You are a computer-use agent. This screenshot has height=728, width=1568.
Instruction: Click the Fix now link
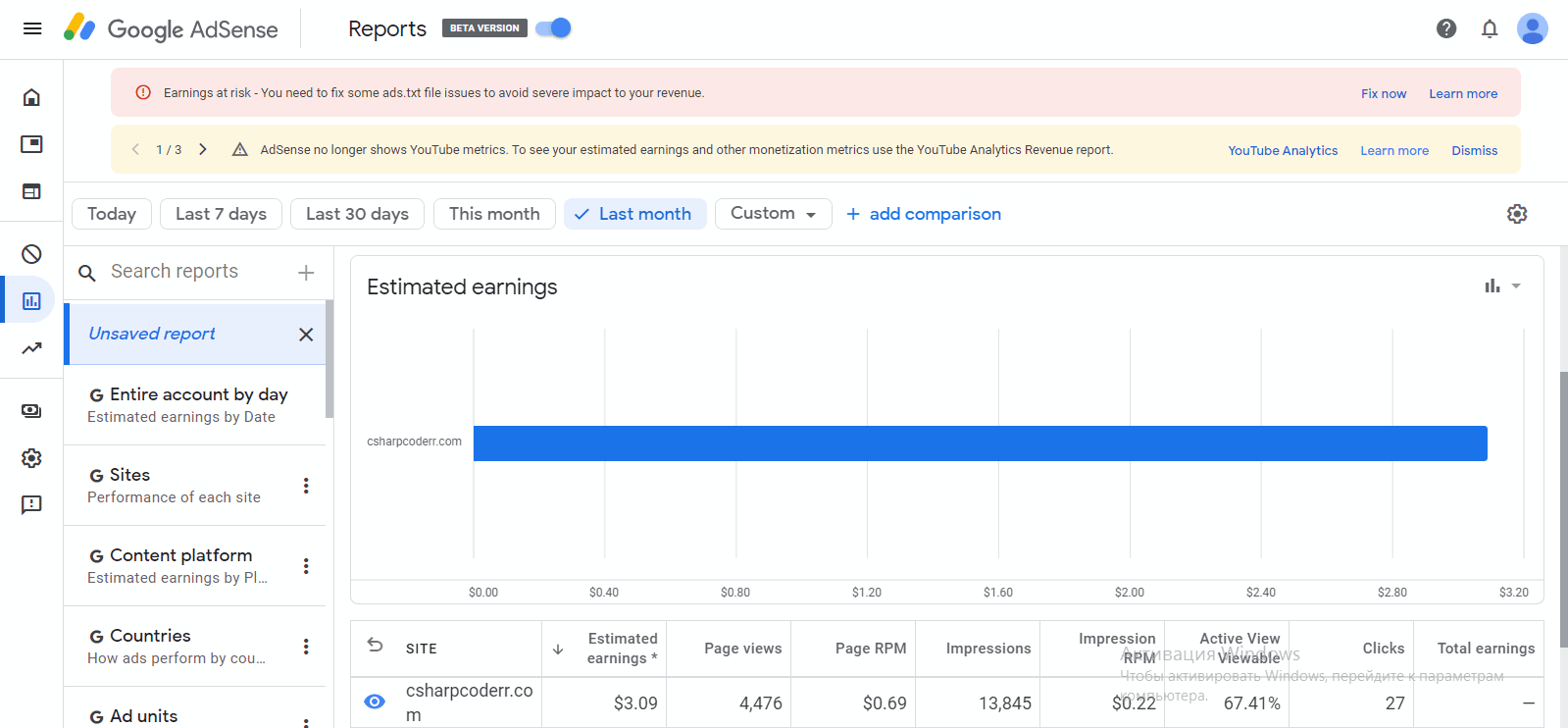pyautogui.click(x=1383, y=93)
